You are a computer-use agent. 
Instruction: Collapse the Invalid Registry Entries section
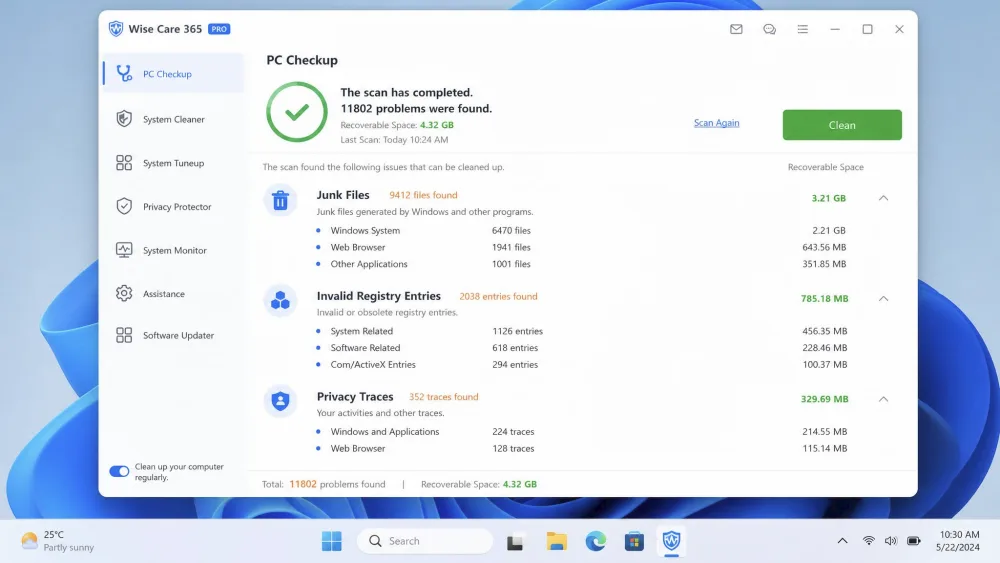(x=883, y=298)
